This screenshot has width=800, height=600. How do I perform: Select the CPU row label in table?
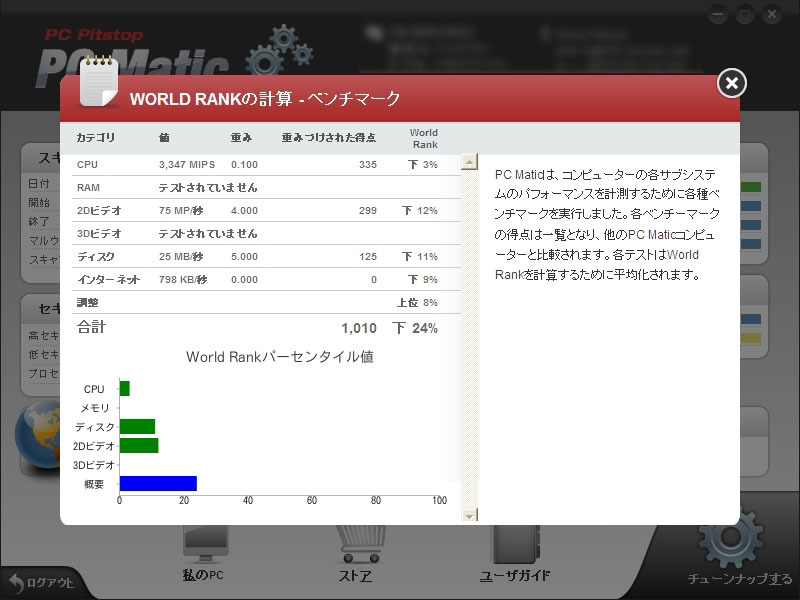87,165
